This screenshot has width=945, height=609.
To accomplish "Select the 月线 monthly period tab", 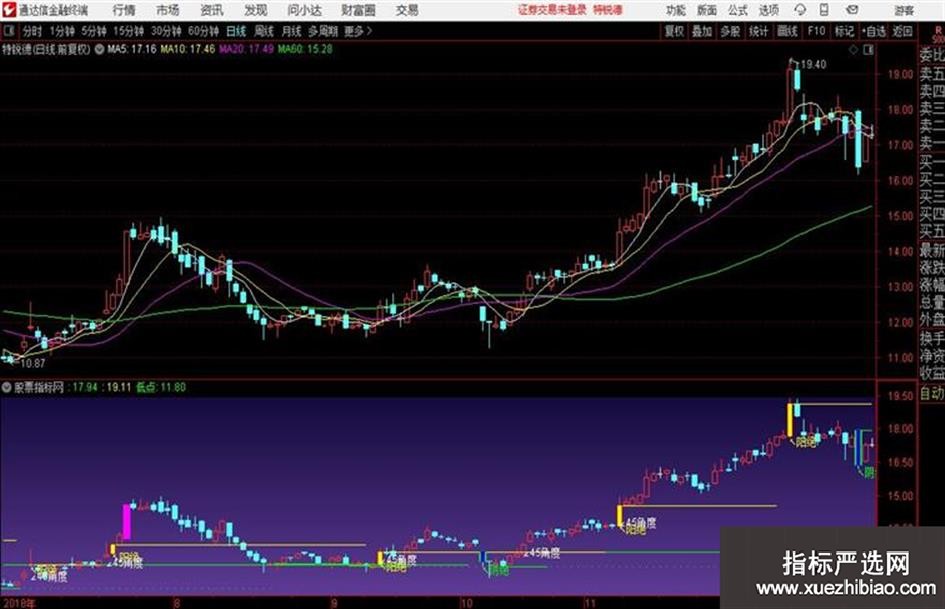I will click(292, 31).
